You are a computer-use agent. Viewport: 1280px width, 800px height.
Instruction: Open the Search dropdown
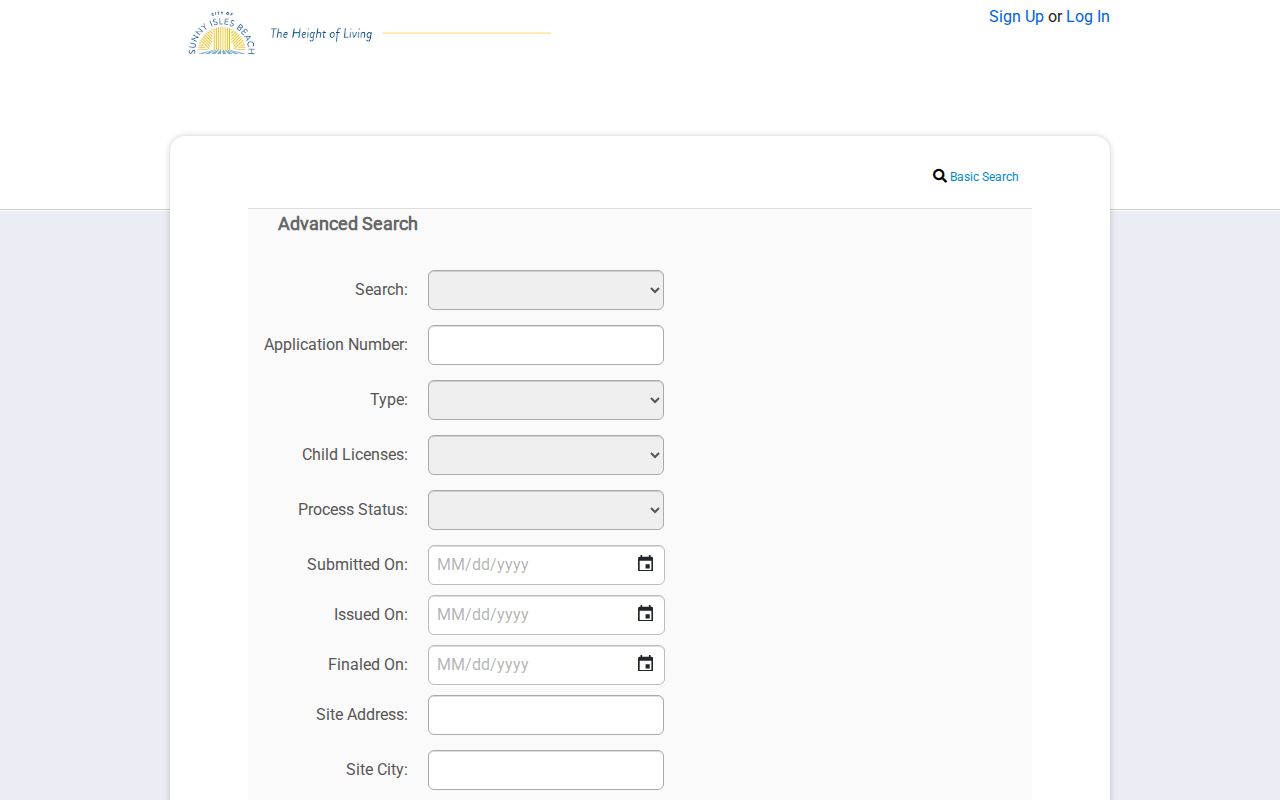coord(546,290)
